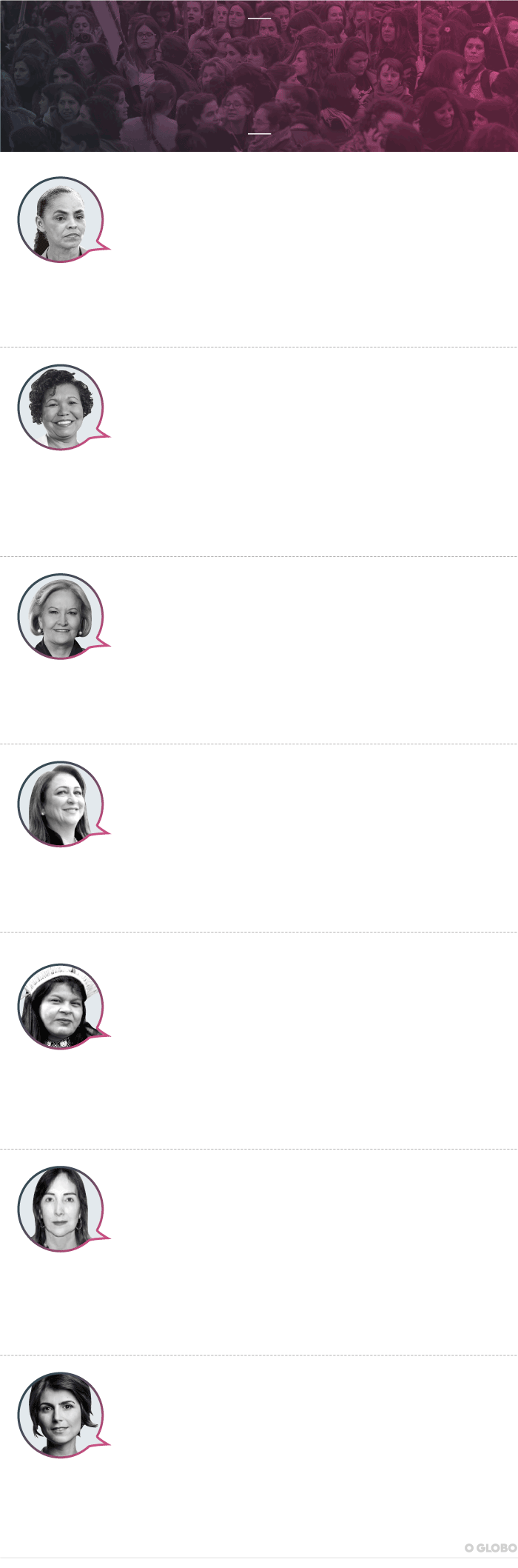Click the dashed divider above the last portrait
The image size is (518, 1568).
[x=259, y=1355]
